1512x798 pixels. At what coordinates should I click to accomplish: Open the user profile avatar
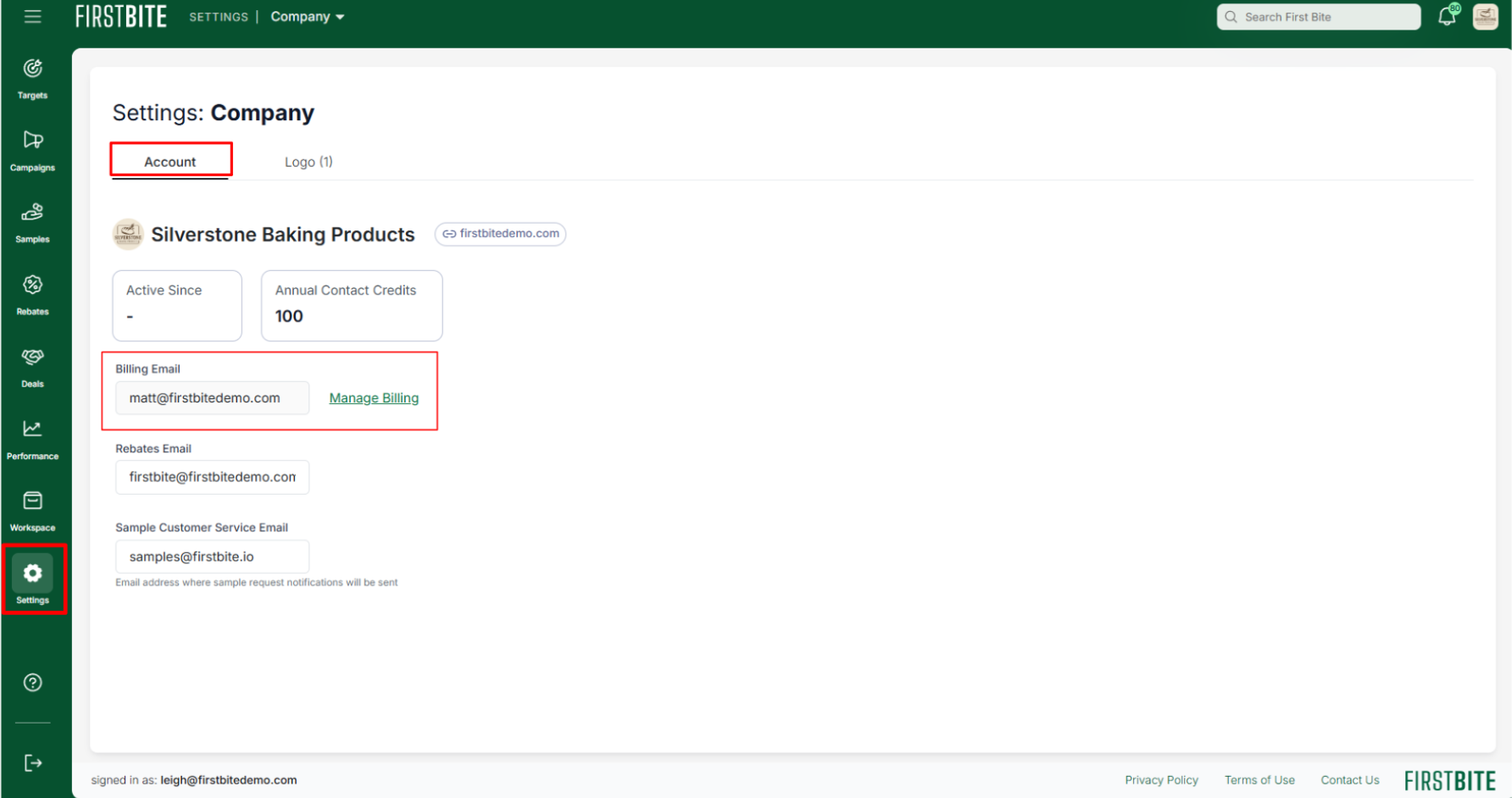pos(1485,17)
